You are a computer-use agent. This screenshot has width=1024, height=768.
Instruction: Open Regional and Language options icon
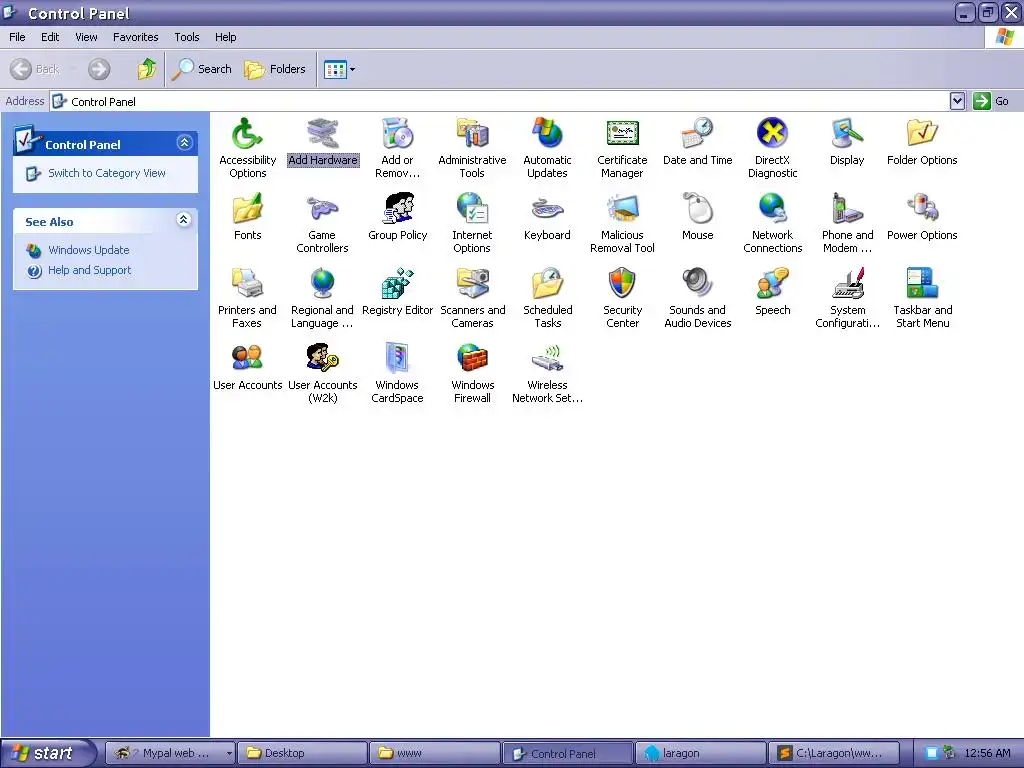(323, 284)
